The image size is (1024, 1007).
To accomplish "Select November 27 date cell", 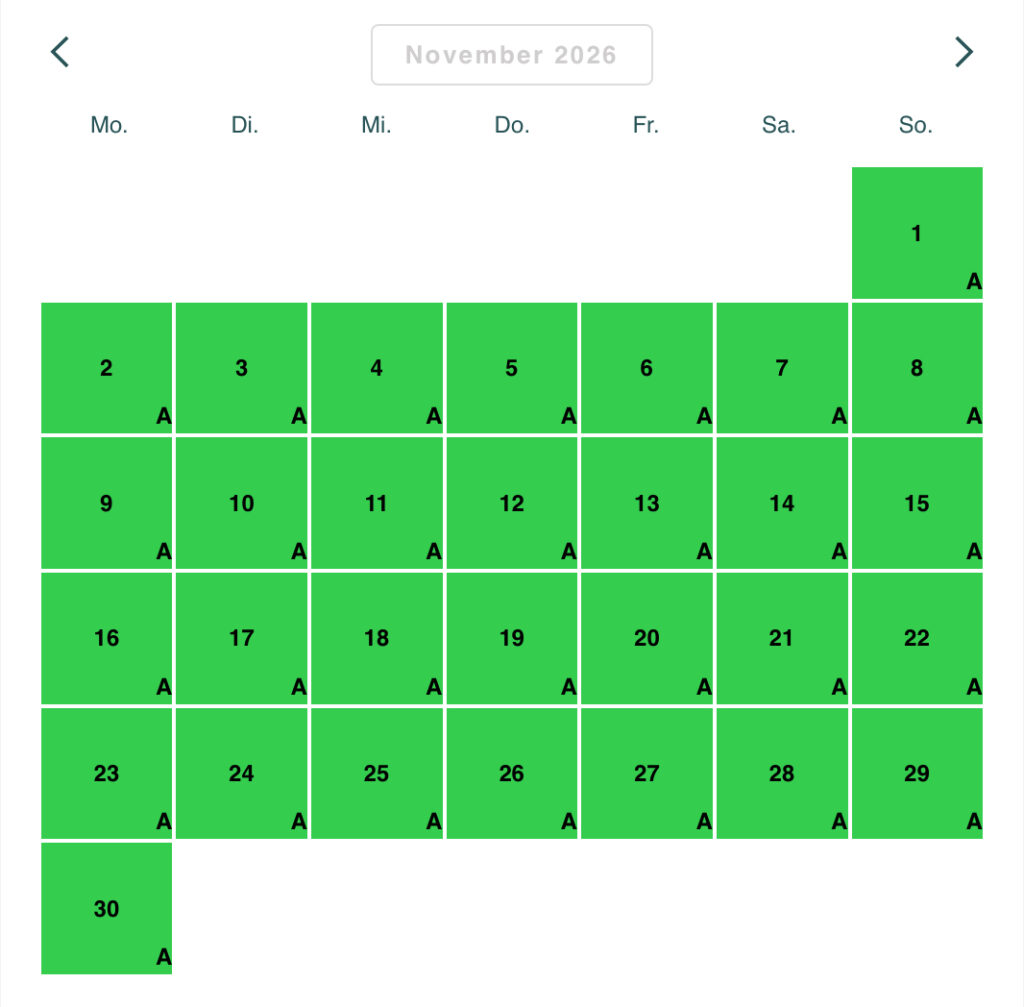I will click(646, 773).
